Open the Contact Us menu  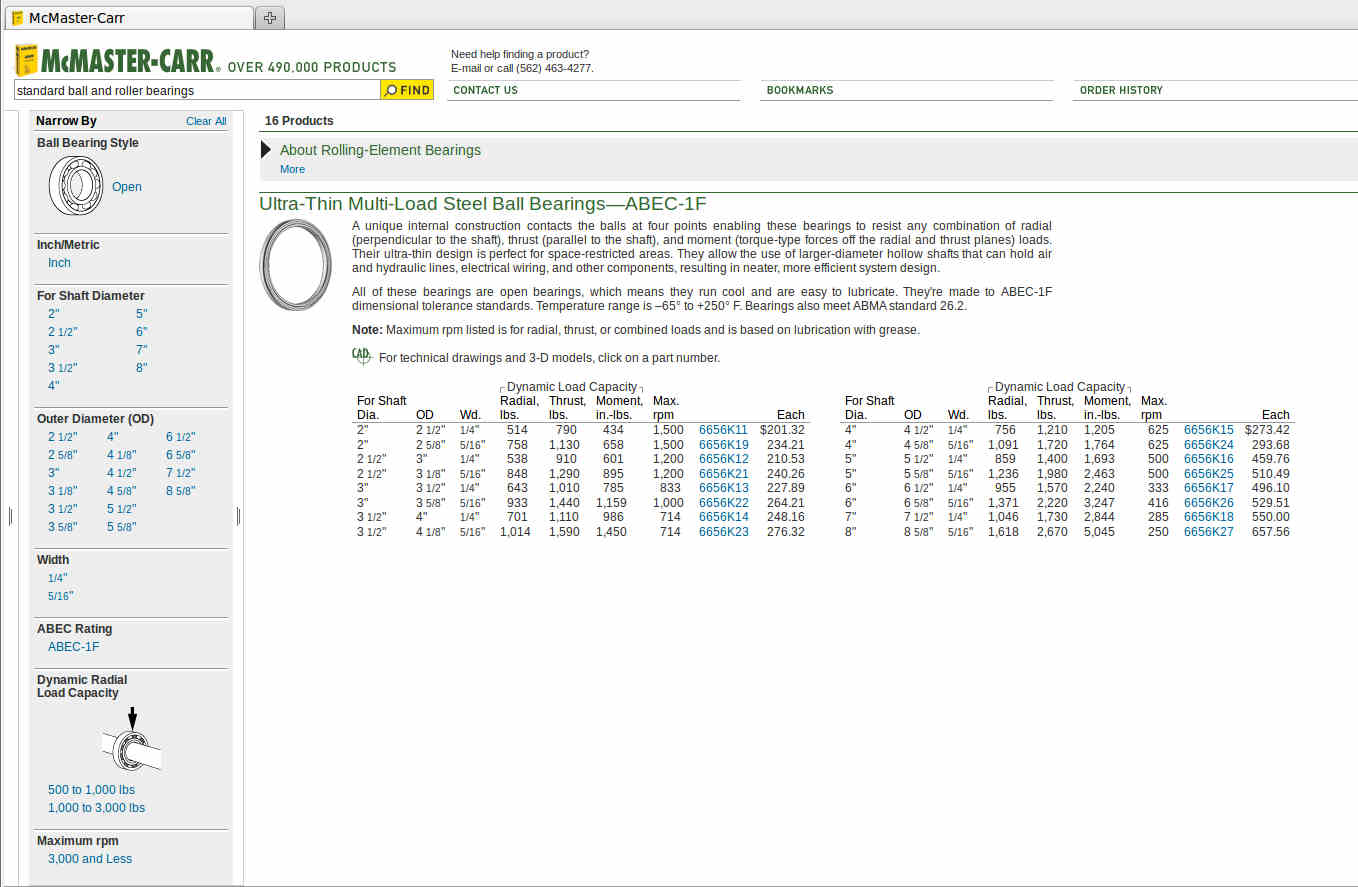(485, 90)
